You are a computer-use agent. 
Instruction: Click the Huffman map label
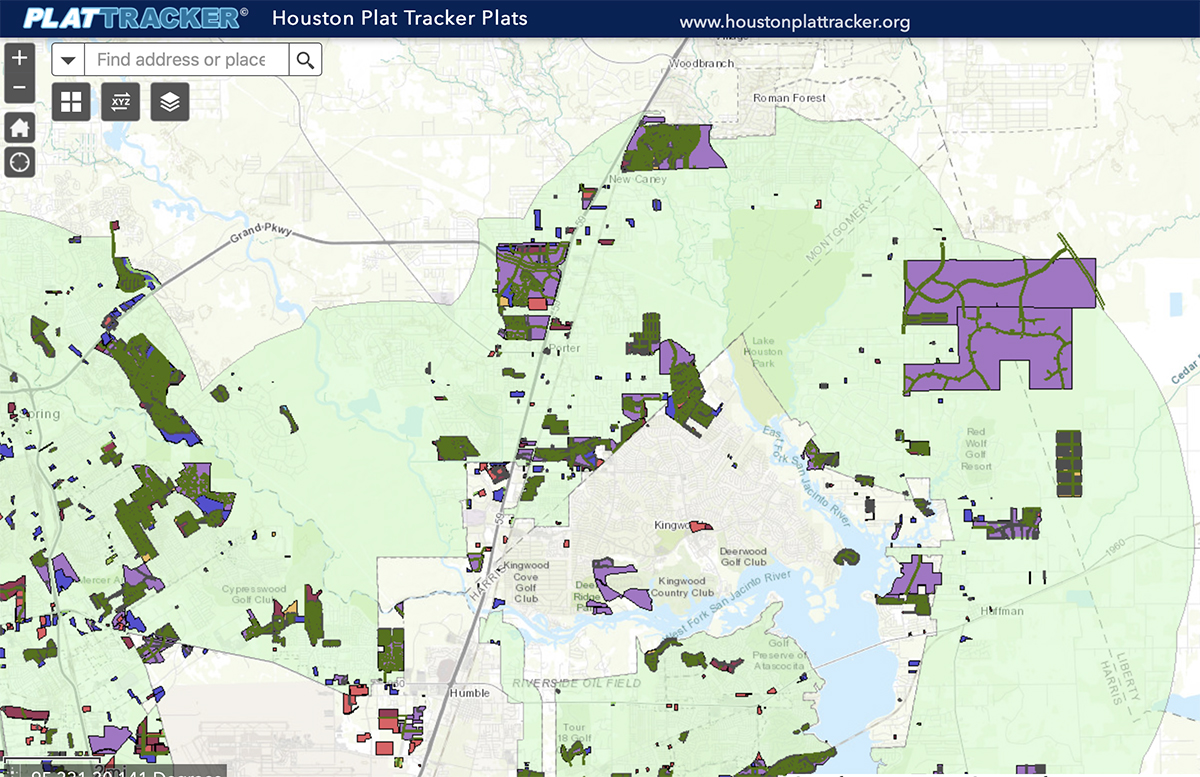coord(1002,611)
